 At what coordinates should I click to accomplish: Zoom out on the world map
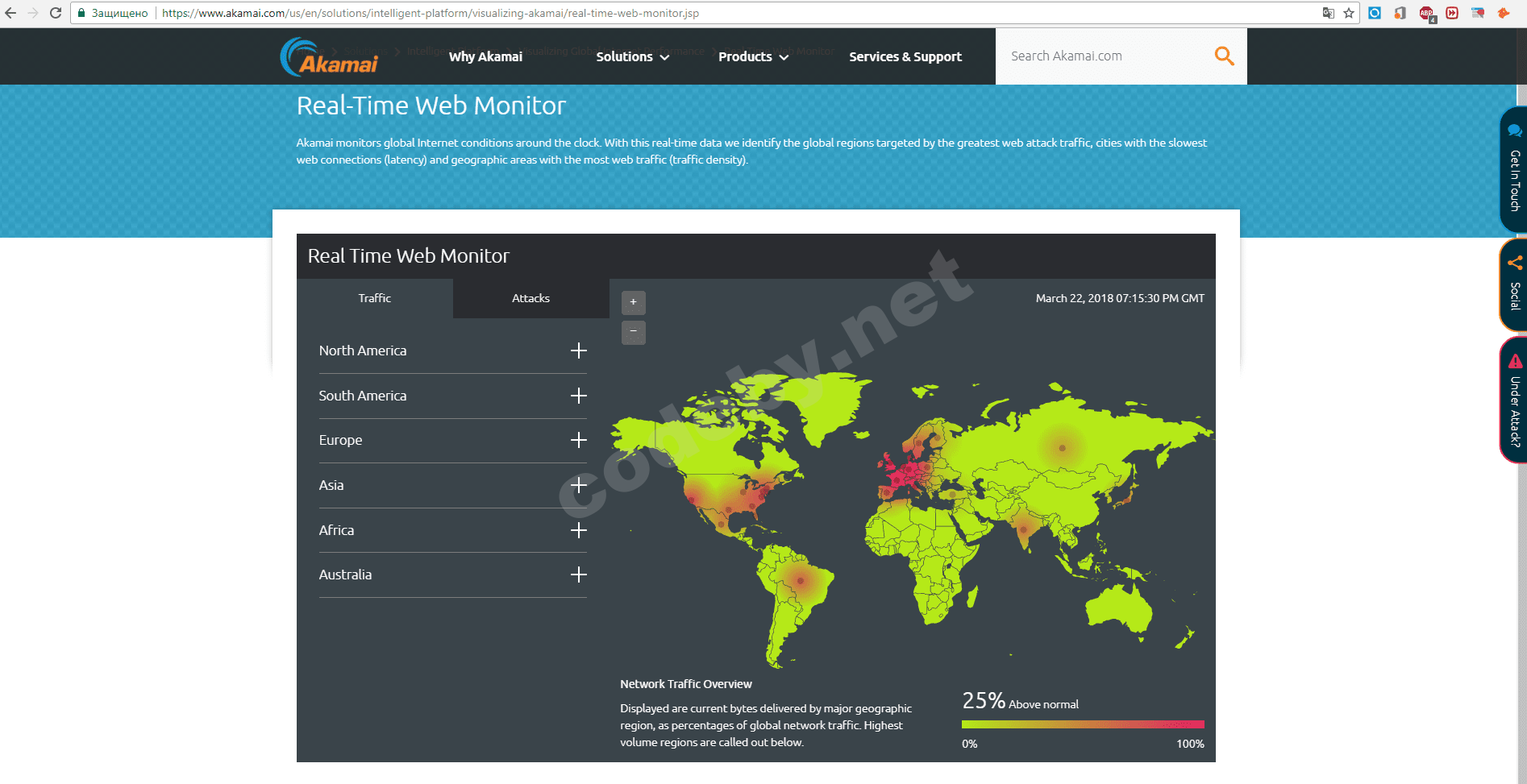634,332
